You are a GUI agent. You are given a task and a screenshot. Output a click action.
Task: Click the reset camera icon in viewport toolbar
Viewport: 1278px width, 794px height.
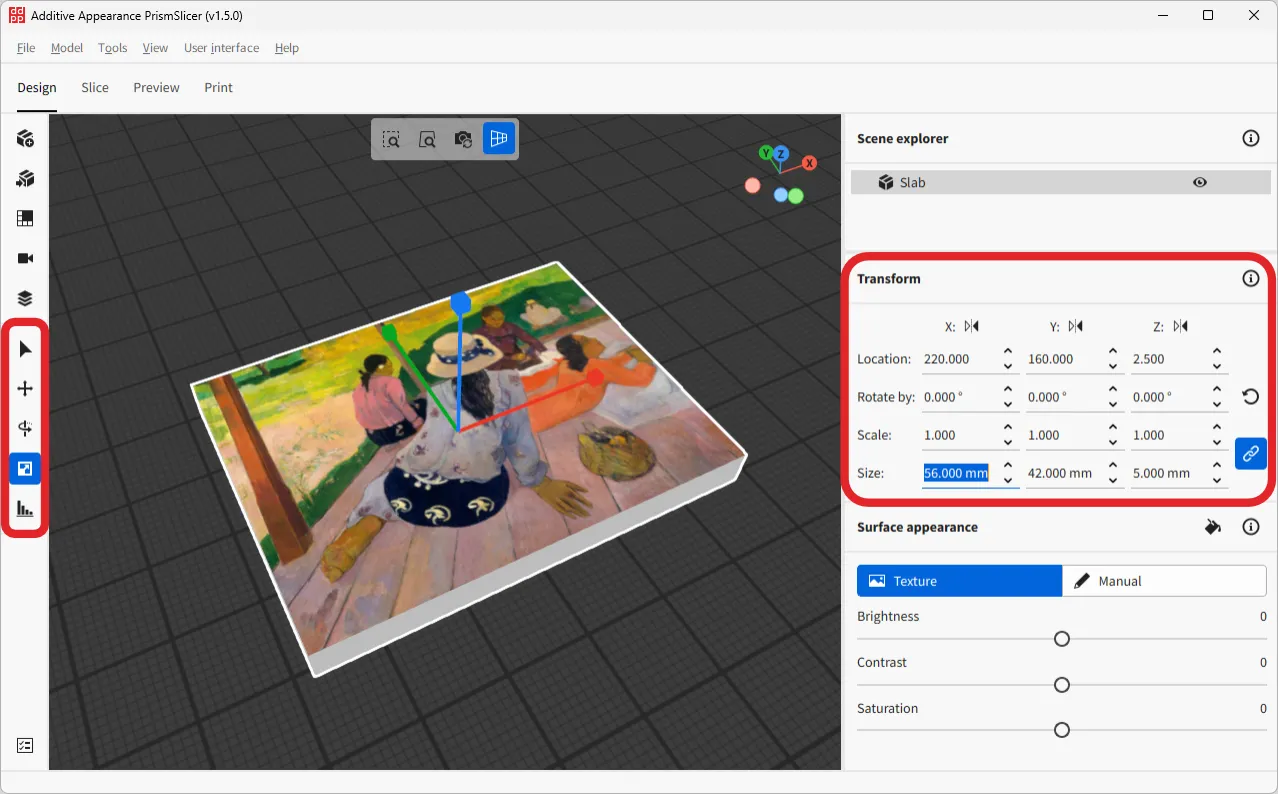463,139
